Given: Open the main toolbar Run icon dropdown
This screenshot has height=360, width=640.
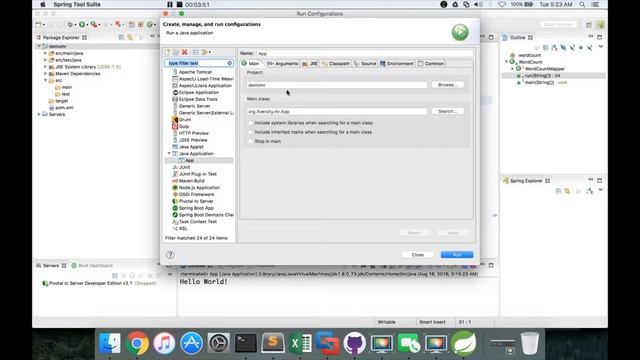Looking at the screenshot, I should pos(87,25).
